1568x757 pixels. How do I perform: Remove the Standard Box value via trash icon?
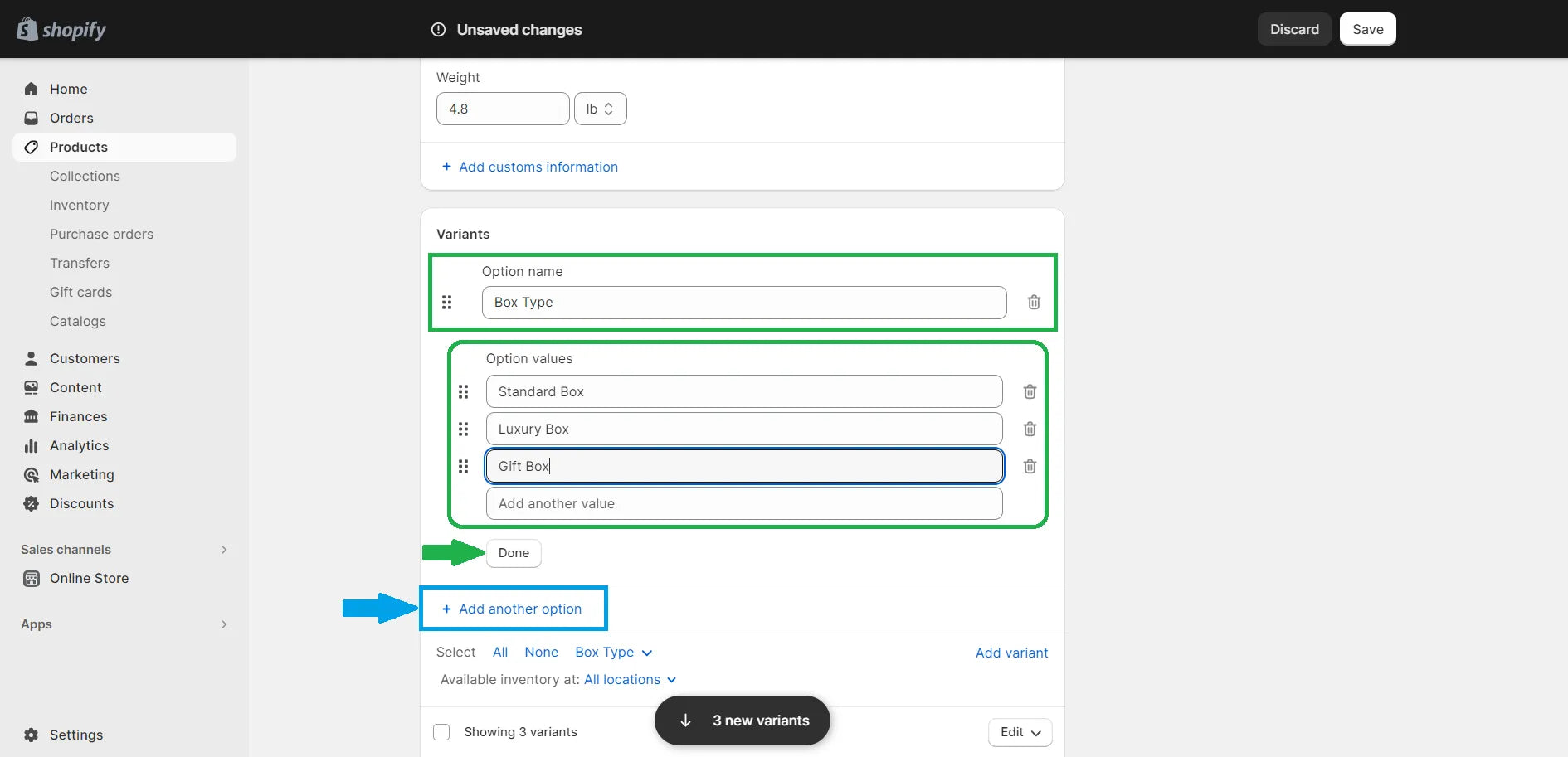1030,391
